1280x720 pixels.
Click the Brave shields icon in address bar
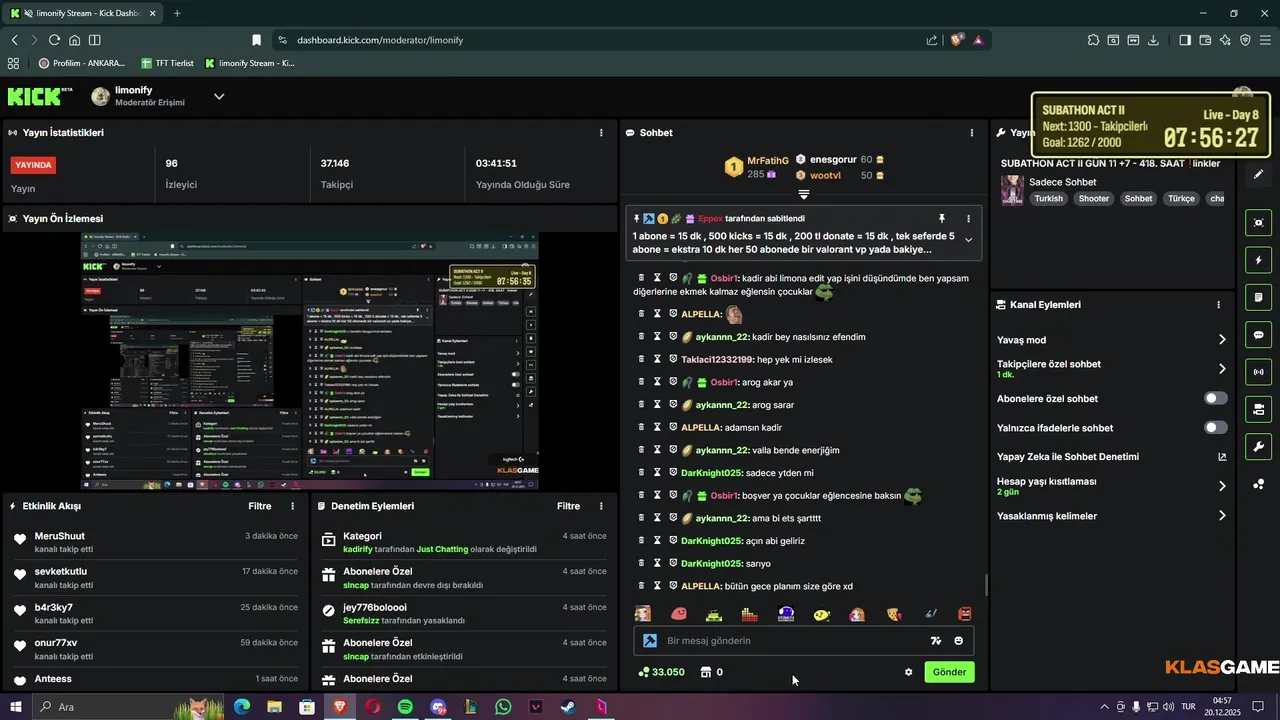tap(956, 40)
